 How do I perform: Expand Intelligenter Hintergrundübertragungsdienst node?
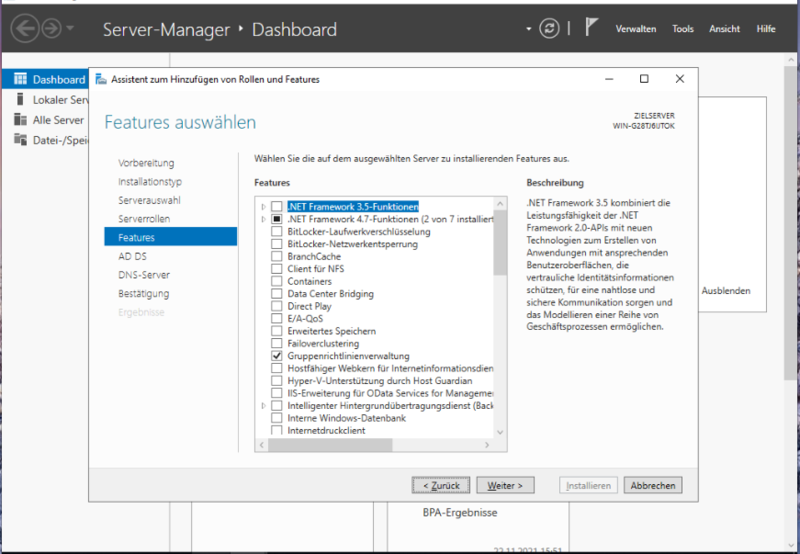(264, 406)
